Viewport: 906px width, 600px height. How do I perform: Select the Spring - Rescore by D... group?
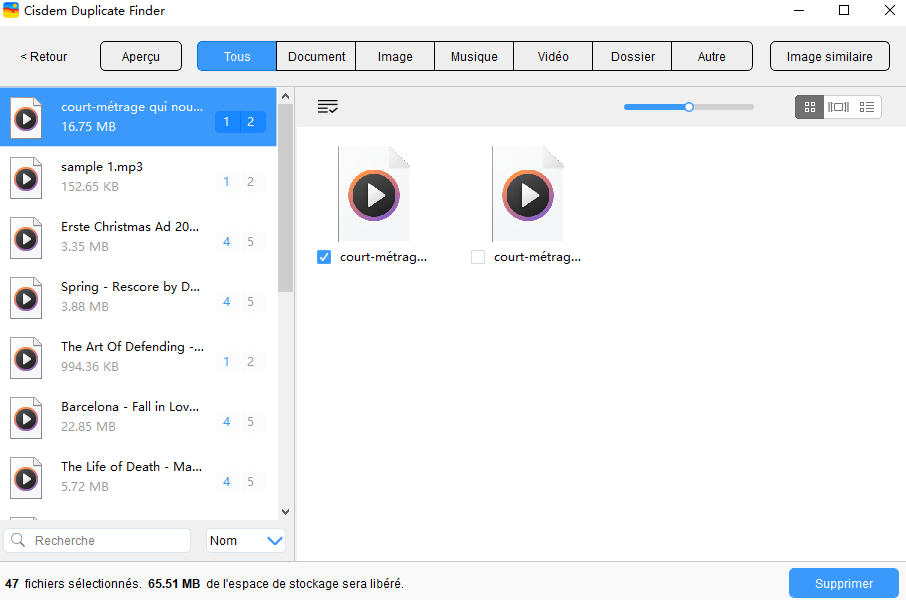click(x=138, y=297)
